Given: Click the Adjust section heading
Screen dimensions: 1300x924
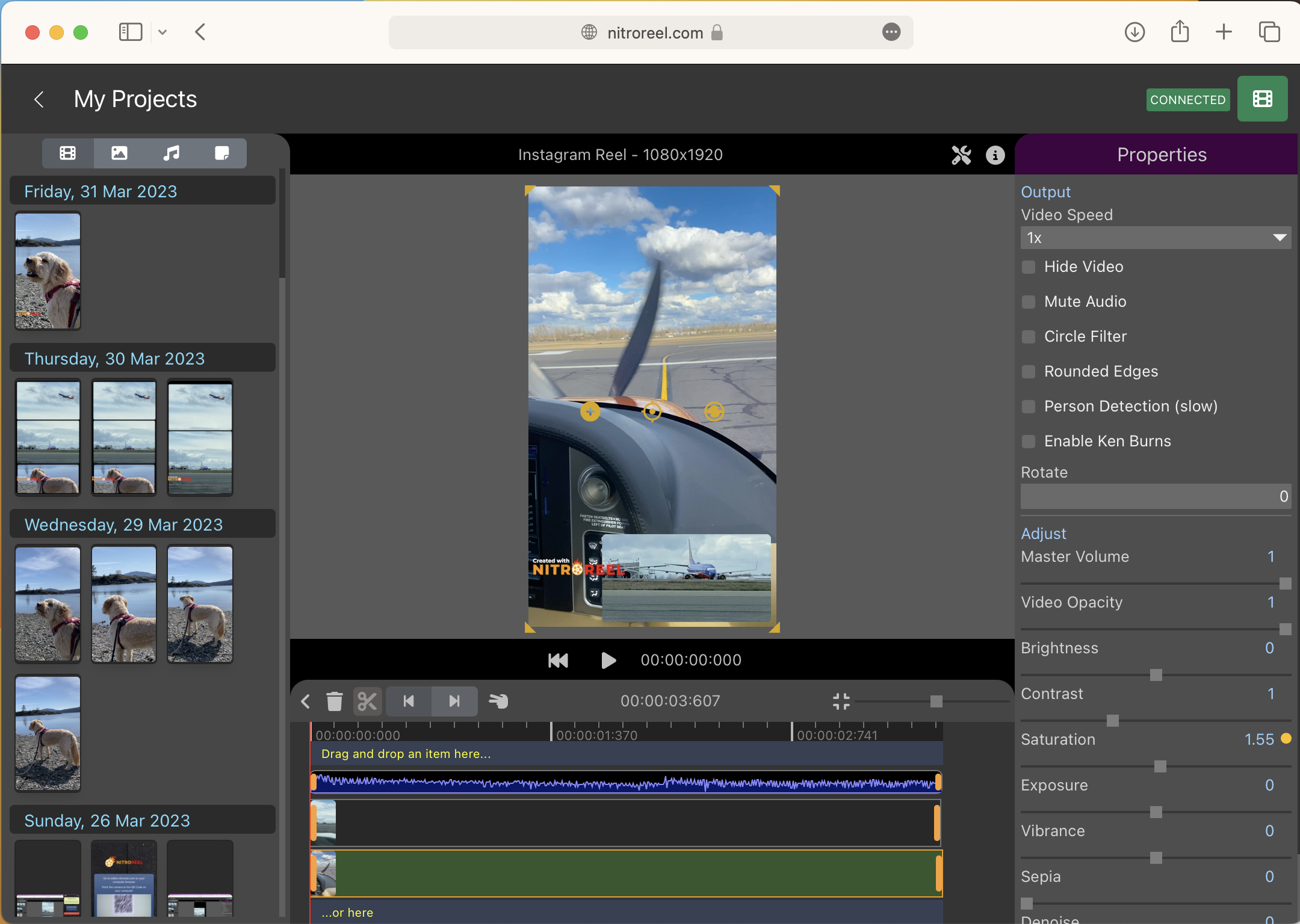Looking at the screenshot, I should (x=1044, y=534).
